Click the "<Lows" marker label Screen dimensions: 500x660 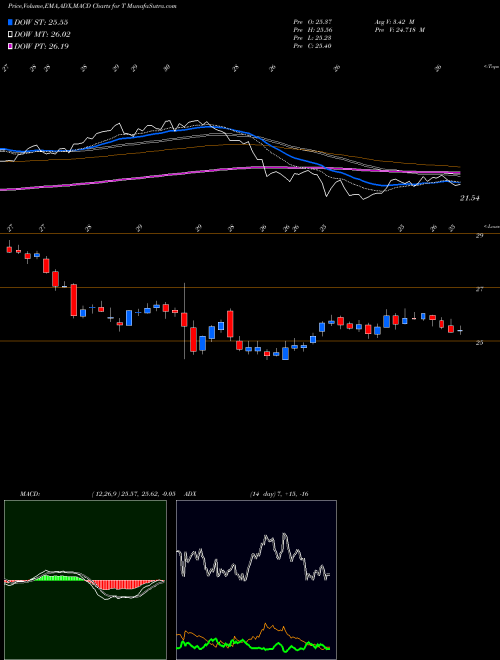click(491, 226)
